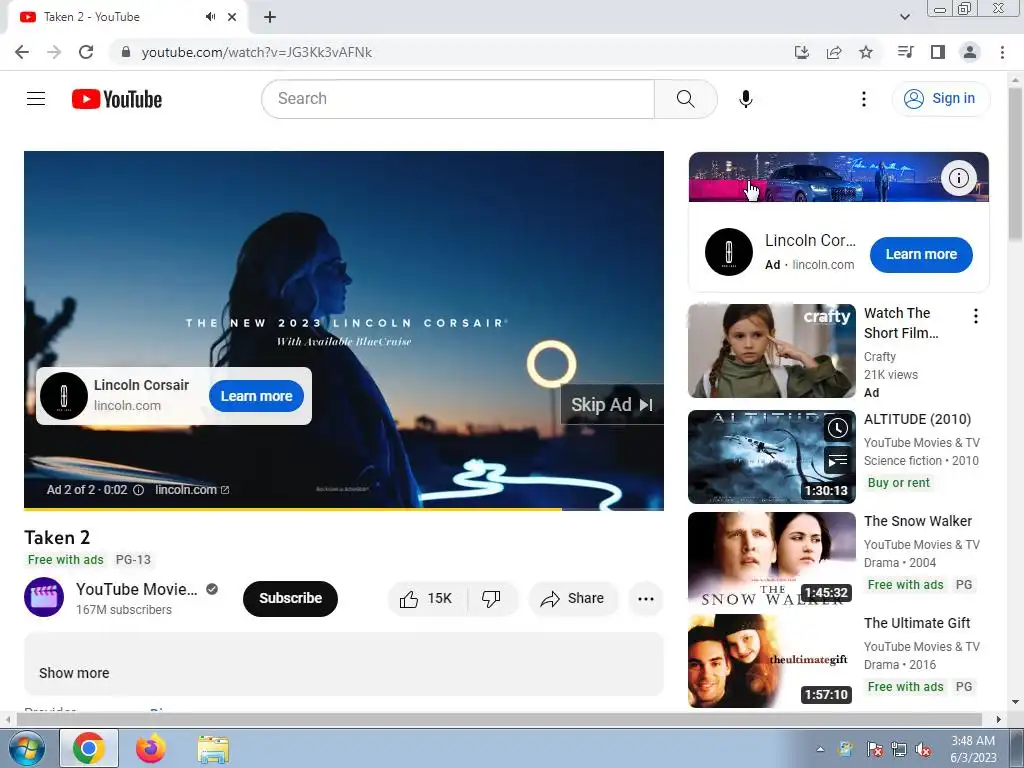Image resolution: width=1024 pixels, height=768 pixels.
Task: Visit the lincoln.com link in the player
Action: 191,490
